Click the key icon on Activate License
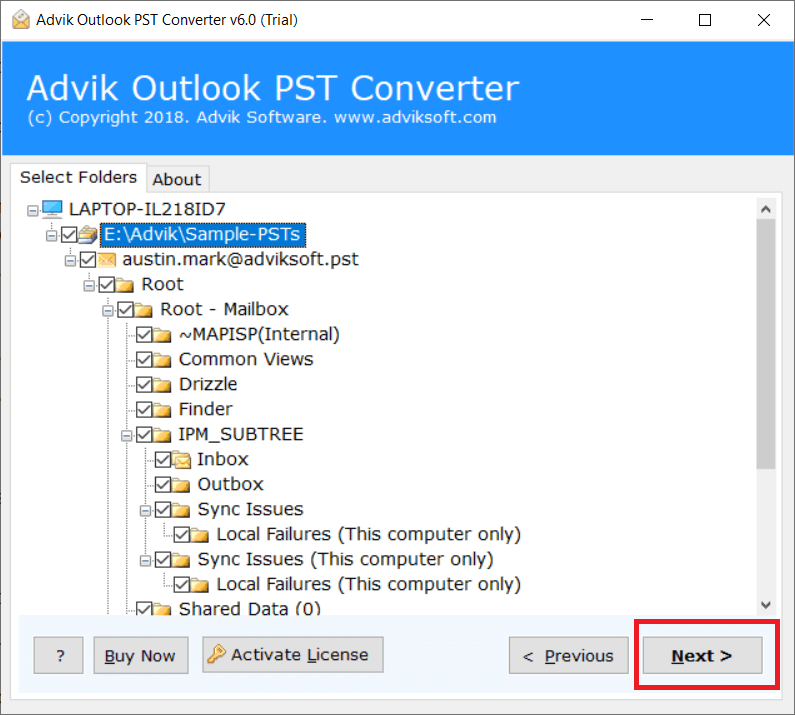This screenshot has height=715, width=795. [x=216, y=654]
